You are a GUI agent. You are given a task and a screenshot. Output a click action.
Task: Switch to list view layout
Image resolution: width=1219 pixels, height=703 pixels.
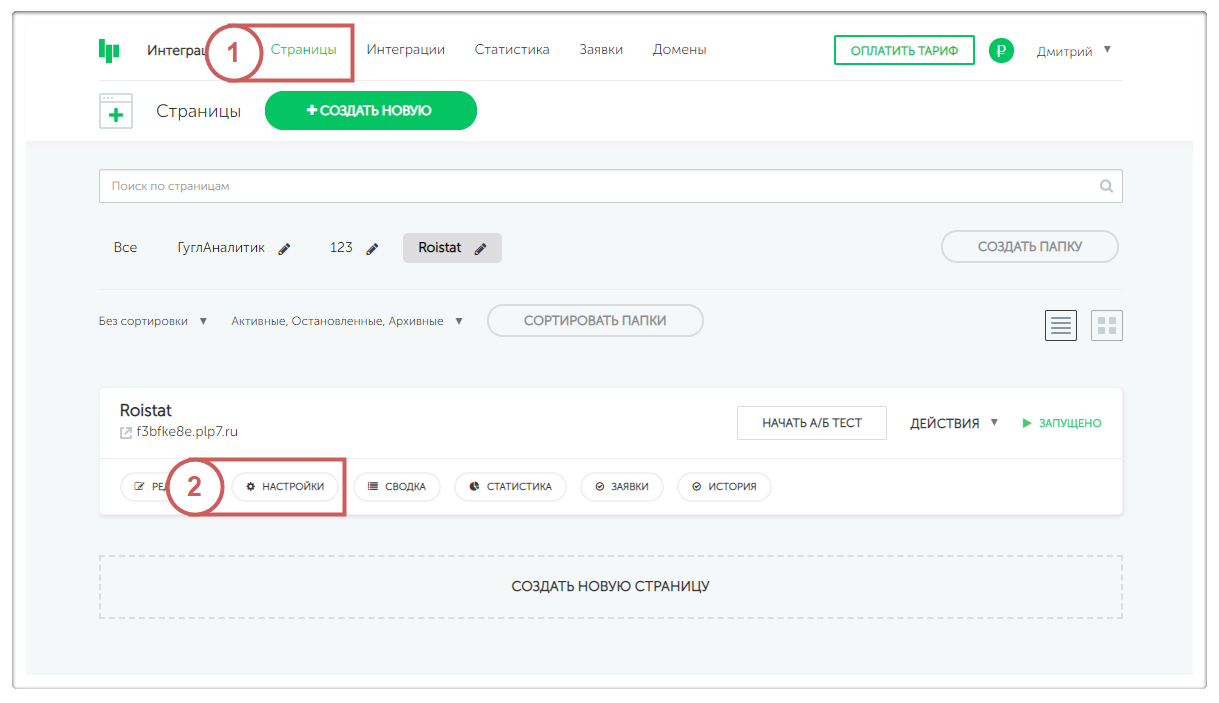1061,325
